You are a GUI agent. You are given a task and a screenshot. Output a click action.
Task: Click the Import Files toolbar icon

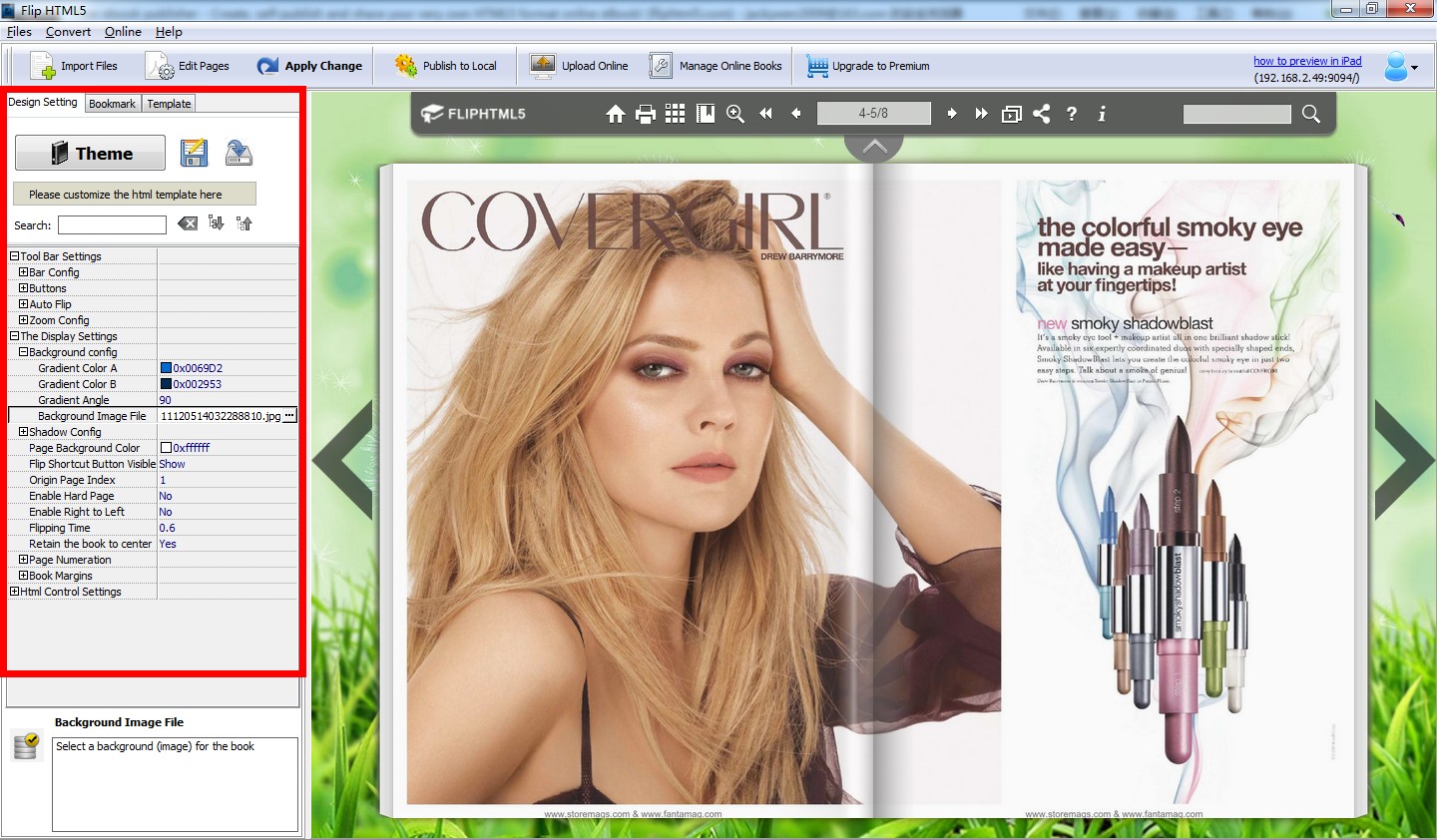click(43, 66)
